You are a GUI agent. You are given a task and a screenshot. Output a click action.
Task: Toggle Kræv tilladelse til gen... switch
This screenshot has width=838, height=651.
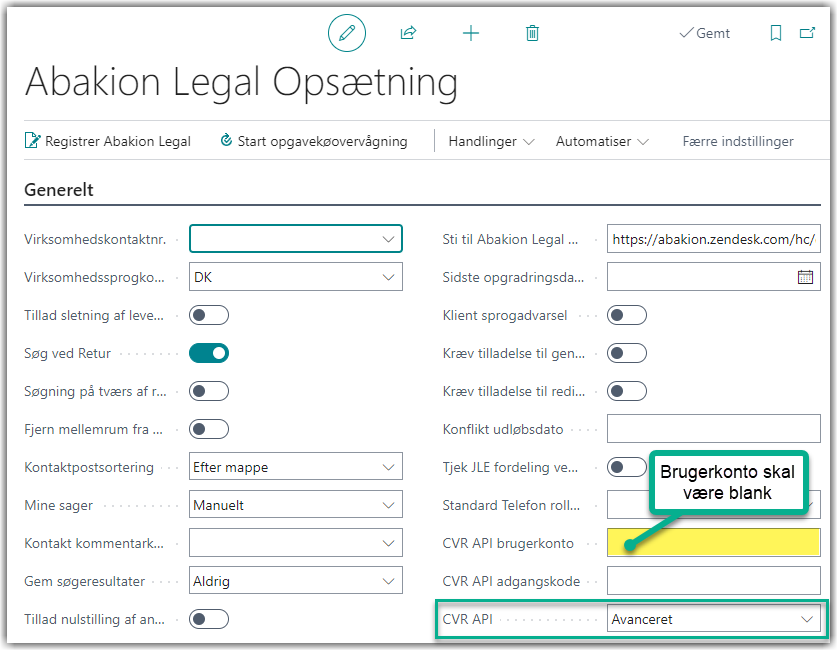tap(627, 353)
